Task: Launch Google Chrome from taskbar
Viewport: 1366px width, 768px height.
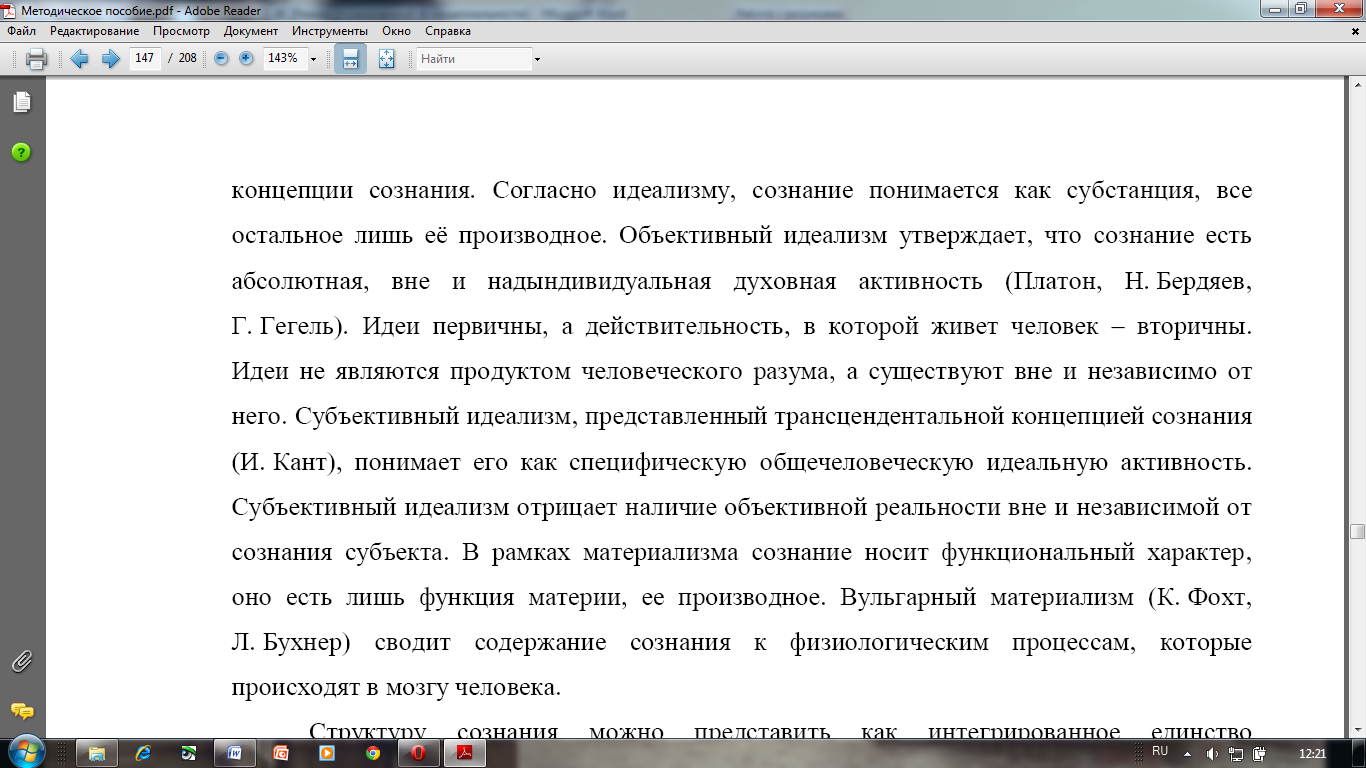Action: click(373, 753)
